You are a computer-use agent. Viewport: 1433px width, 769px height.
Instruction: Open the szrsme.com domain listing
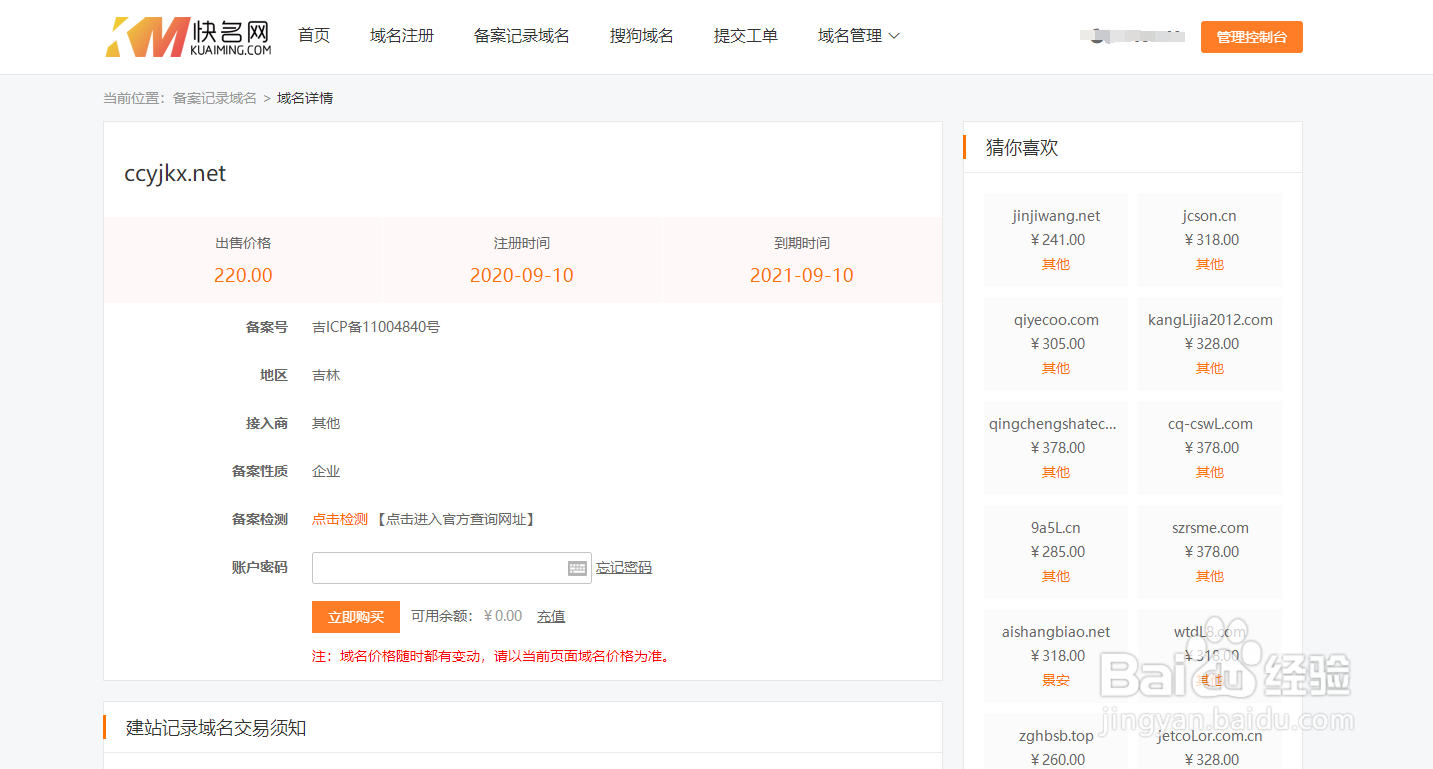coord(1209,527)
